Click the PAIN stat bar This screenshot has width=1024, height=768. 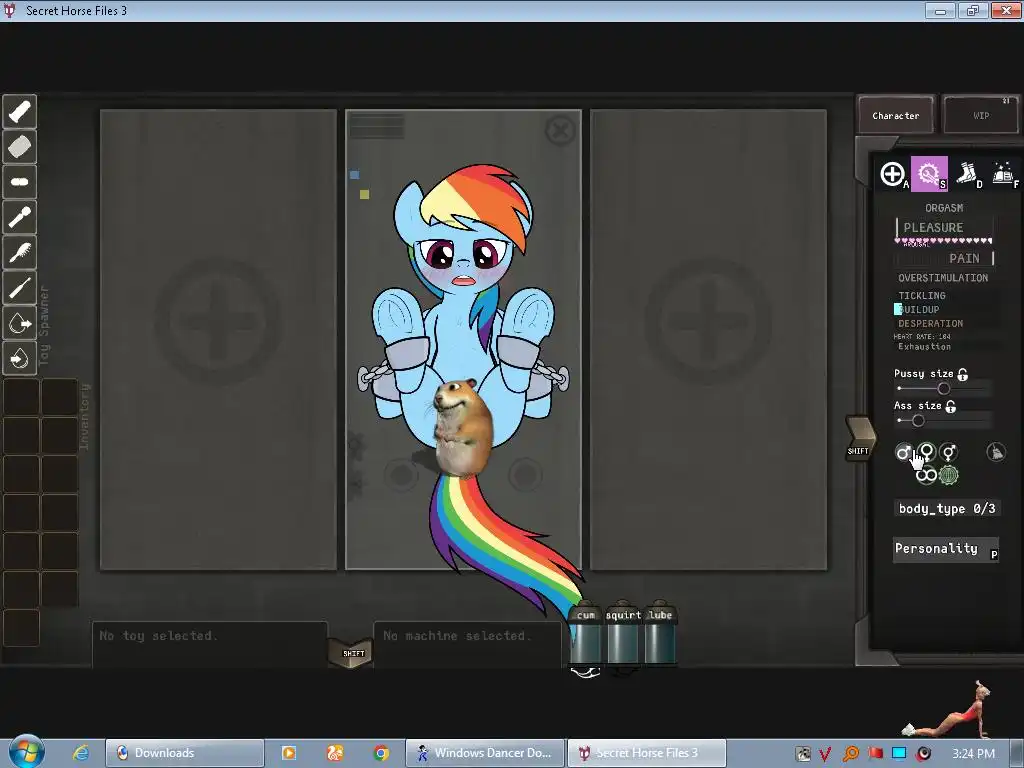pos(944,259)
